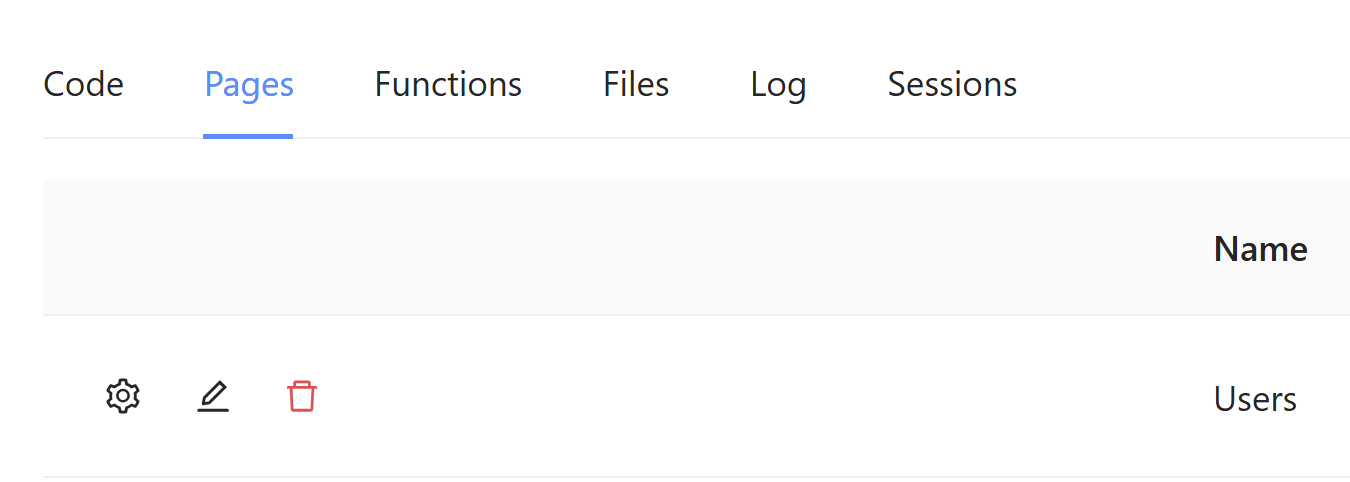Click the Users page name cell
1350x482 pixels.
pos(1255,399)
